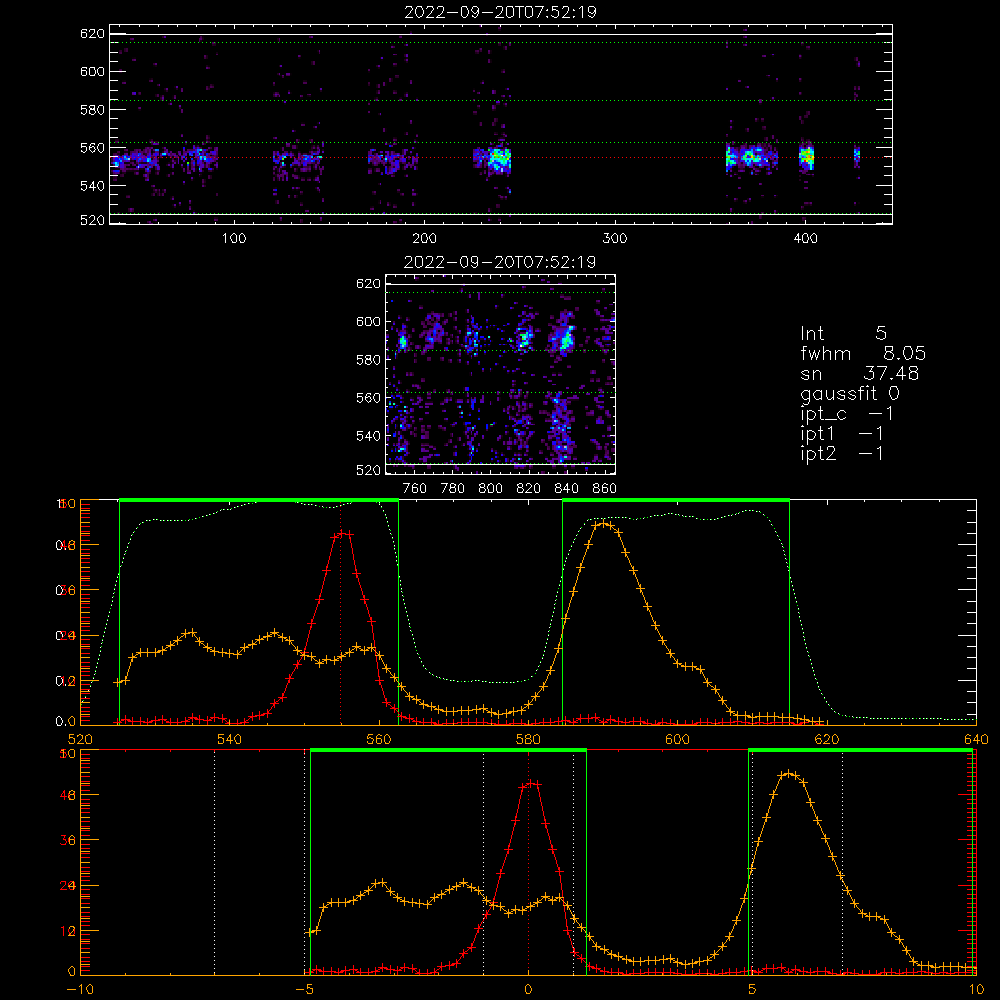The width and height of the screenshot is (1000, 1000).
Task: Click x-axis label -10 on bottom plot
Action: [x=80, y=990]
